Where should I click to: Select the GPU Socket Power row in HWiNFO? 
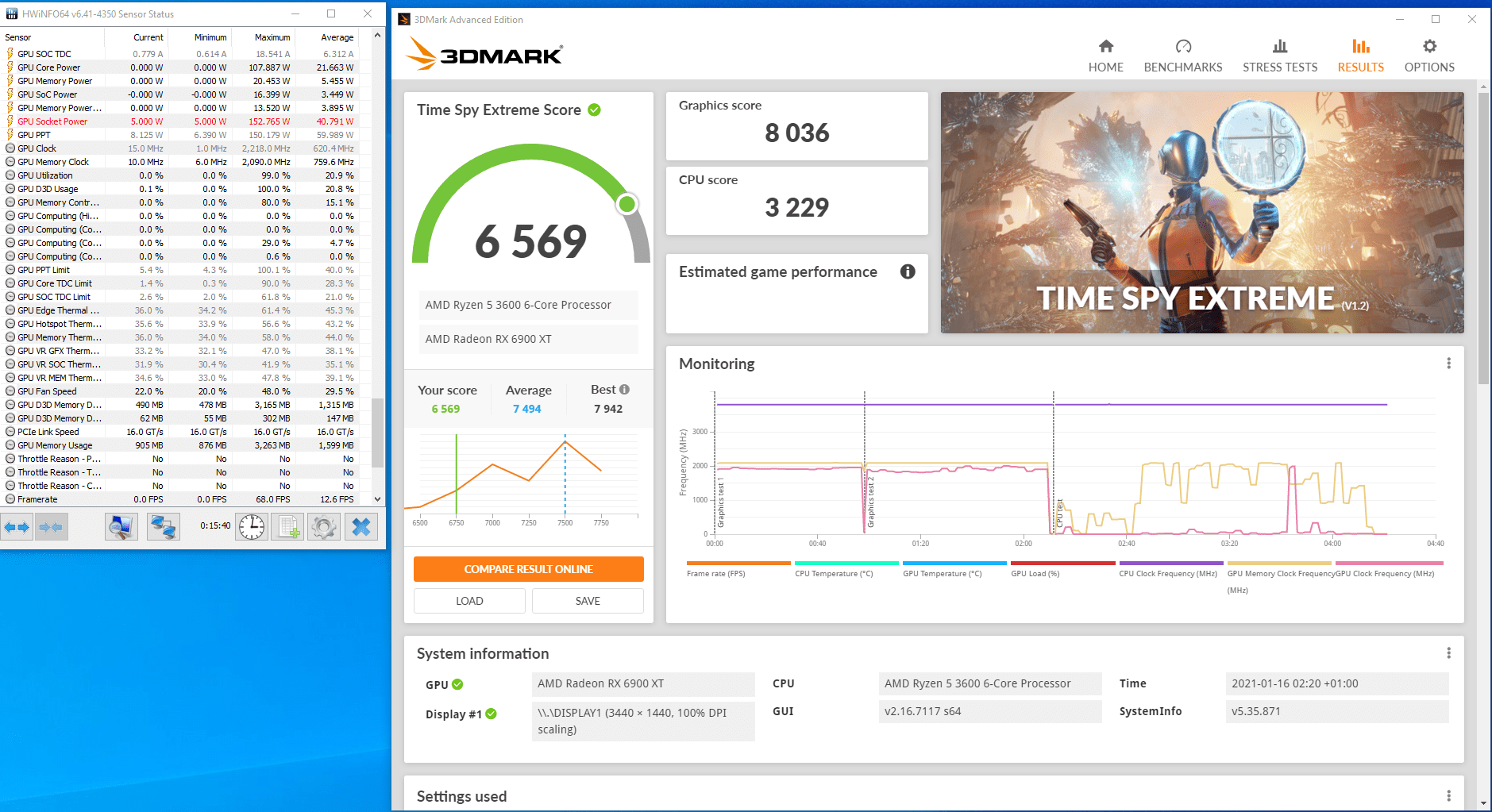coord(179,121)
